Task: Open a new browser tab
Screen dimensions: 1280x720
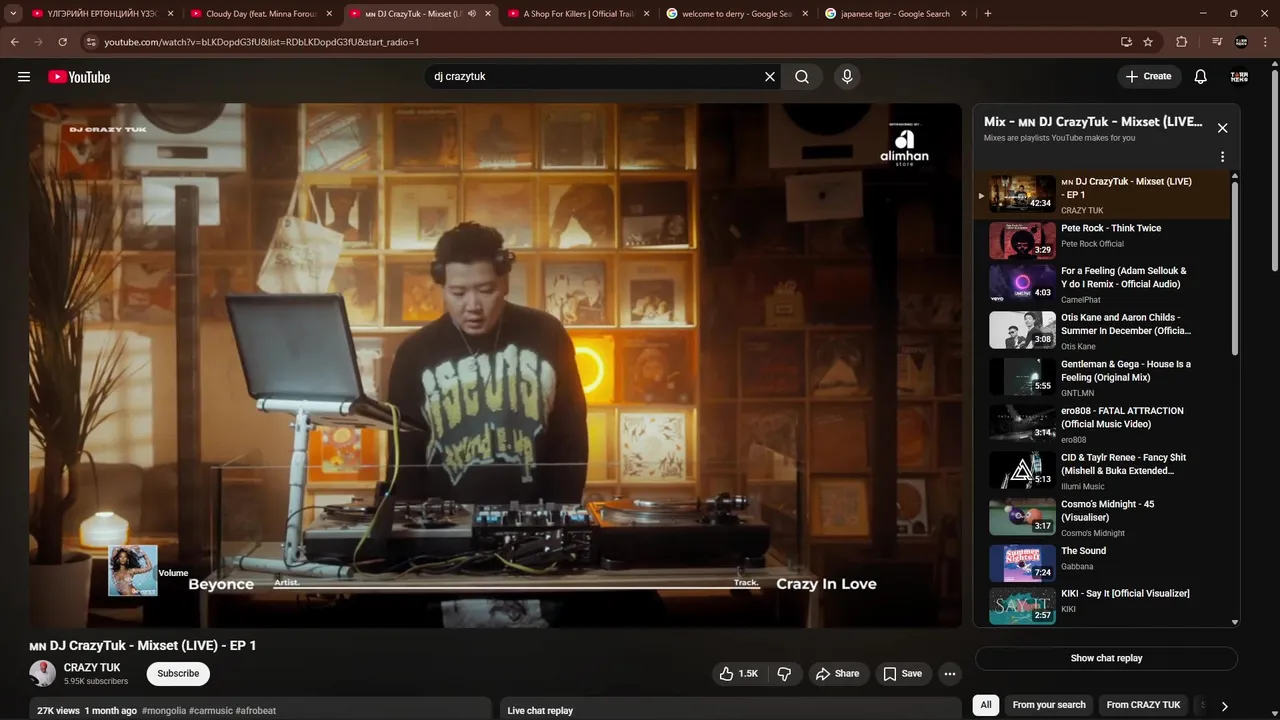Action: [988, 14]
